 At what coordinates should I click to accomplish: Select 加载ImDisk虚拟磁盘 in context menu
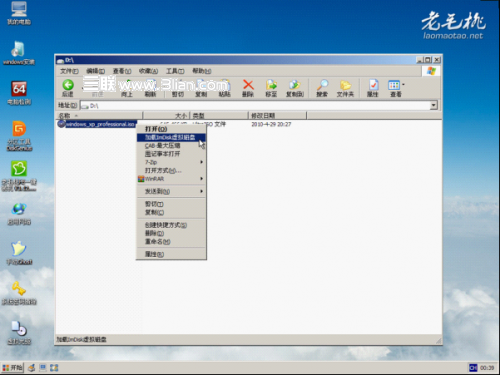pyautogui.click(x=171, y=137)
